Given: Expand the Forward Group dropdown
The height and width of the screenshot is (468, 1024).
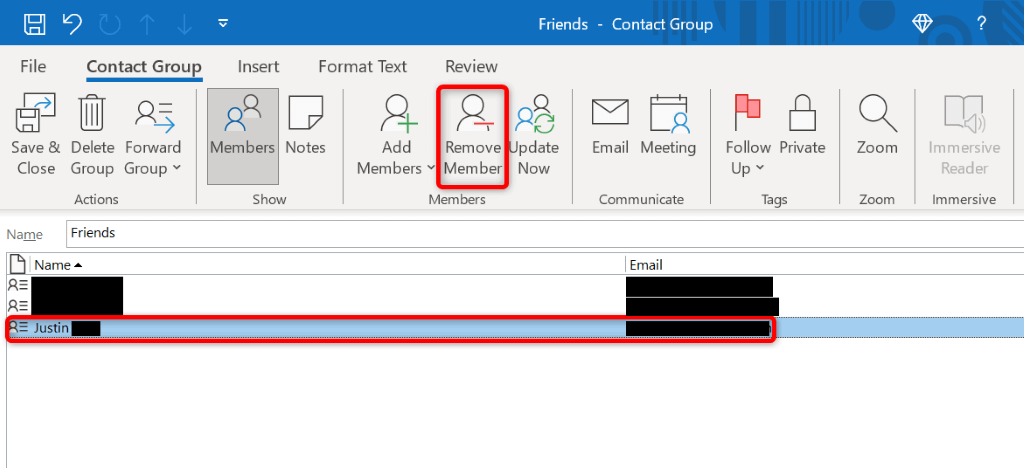Looking at the screenshot, I should (x=153, y=157).
